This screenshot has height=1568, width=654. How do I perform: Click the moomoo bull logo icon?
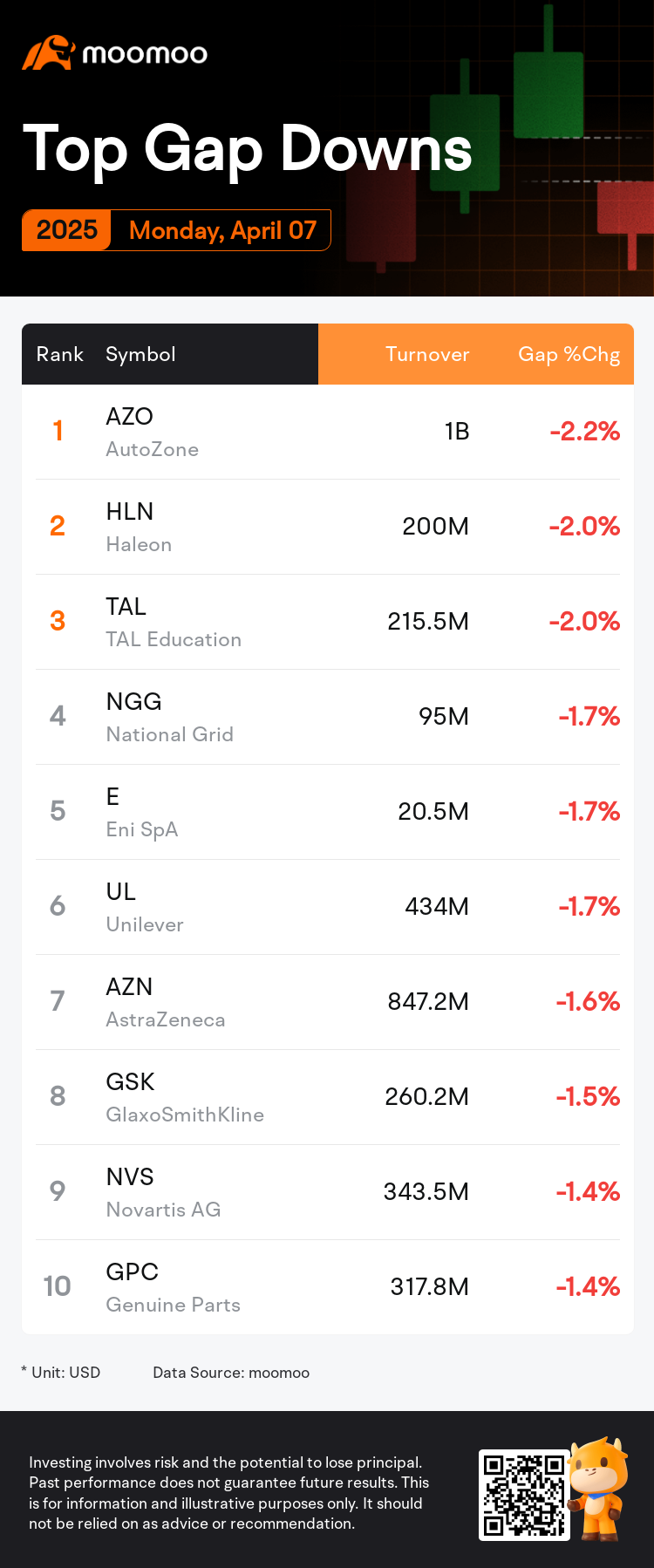coord(48,53)
